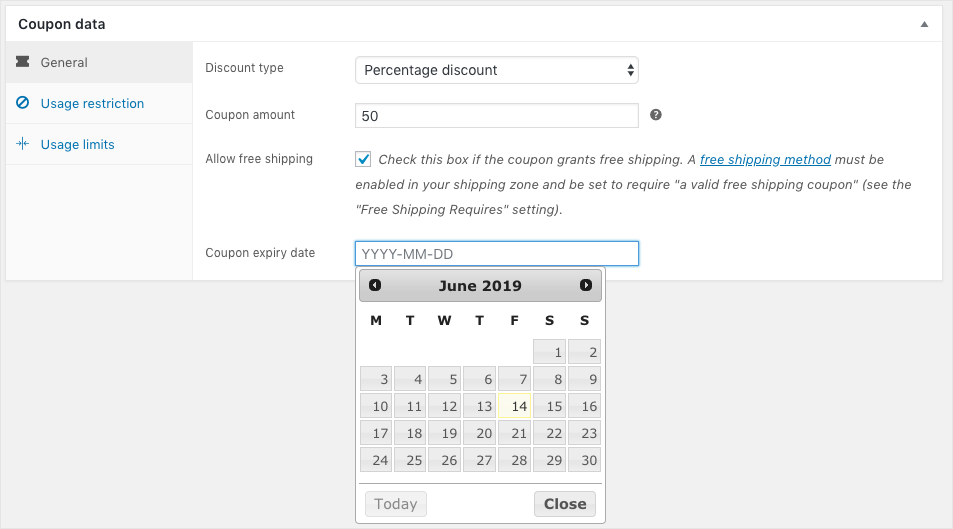This screenshot has width=953, height=529.
Task: Click the Today button in calendar
Action: click(x=395, y=504)
